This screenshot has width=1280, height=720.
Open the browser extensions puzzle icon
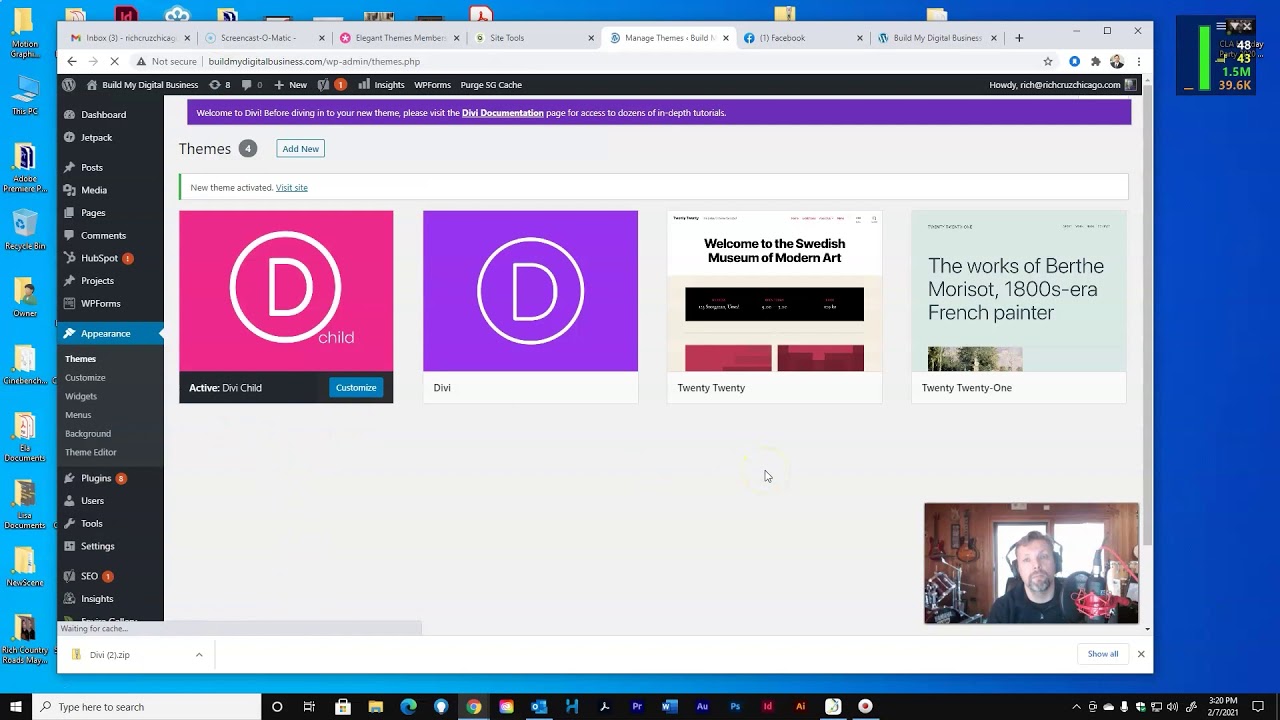1096,62
